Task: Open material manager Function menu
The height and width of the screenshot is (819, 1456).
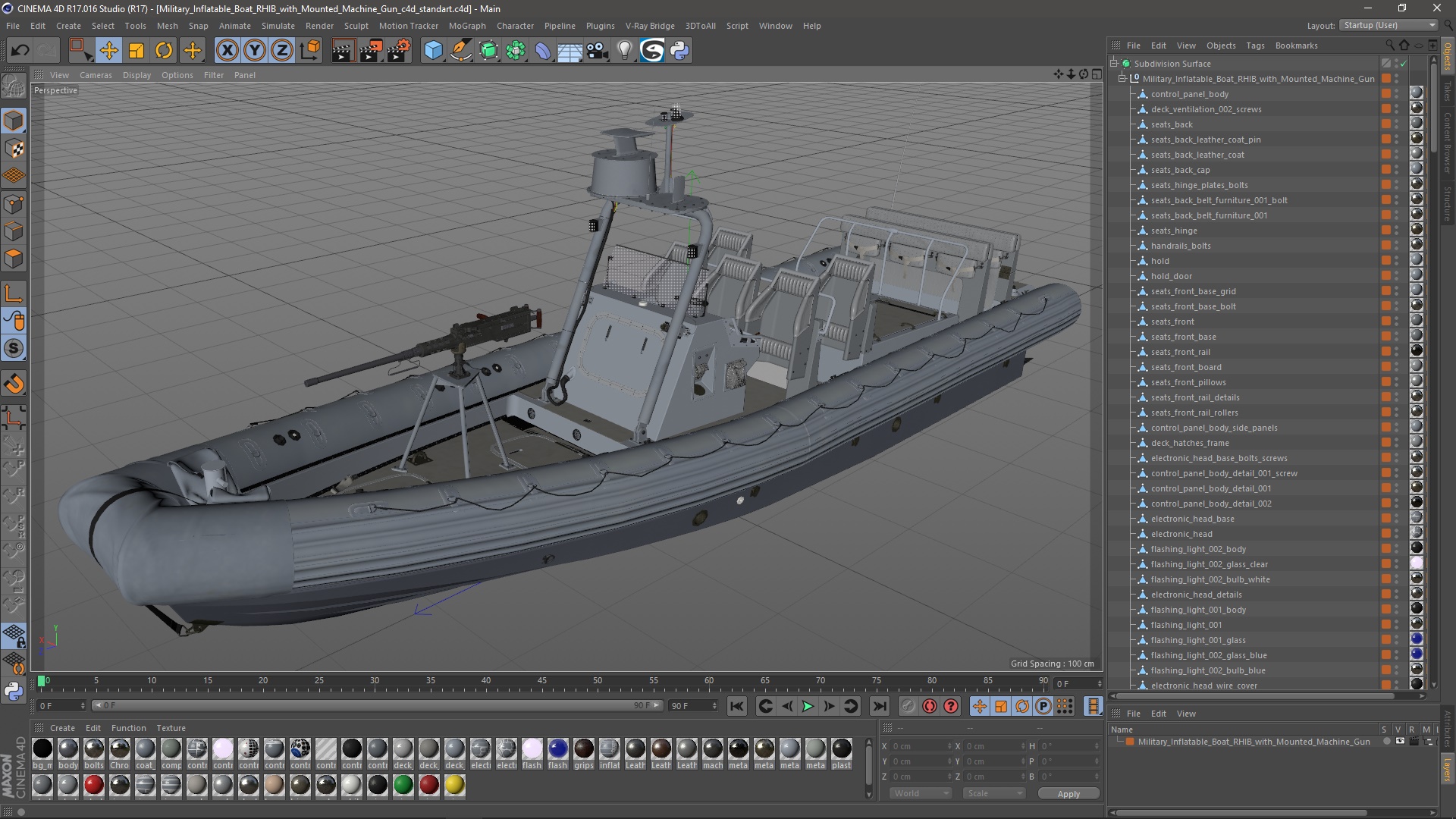Action: point(129,728)
